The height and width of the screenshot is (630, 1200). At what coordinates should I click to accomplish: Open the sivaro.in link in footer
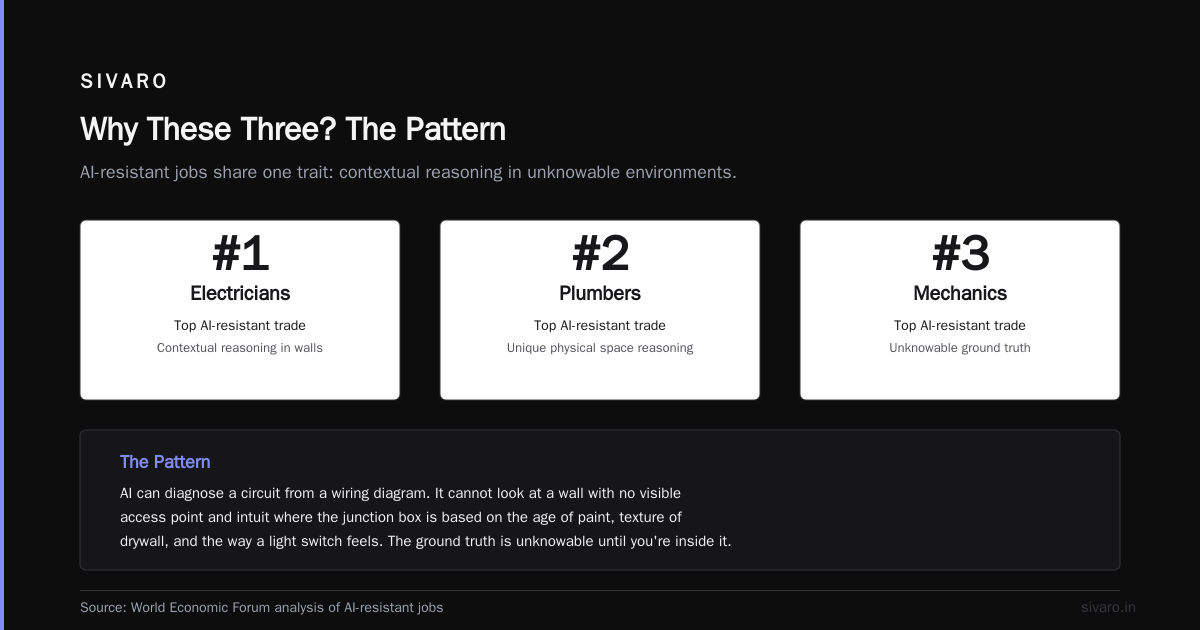click(1108, 607)
